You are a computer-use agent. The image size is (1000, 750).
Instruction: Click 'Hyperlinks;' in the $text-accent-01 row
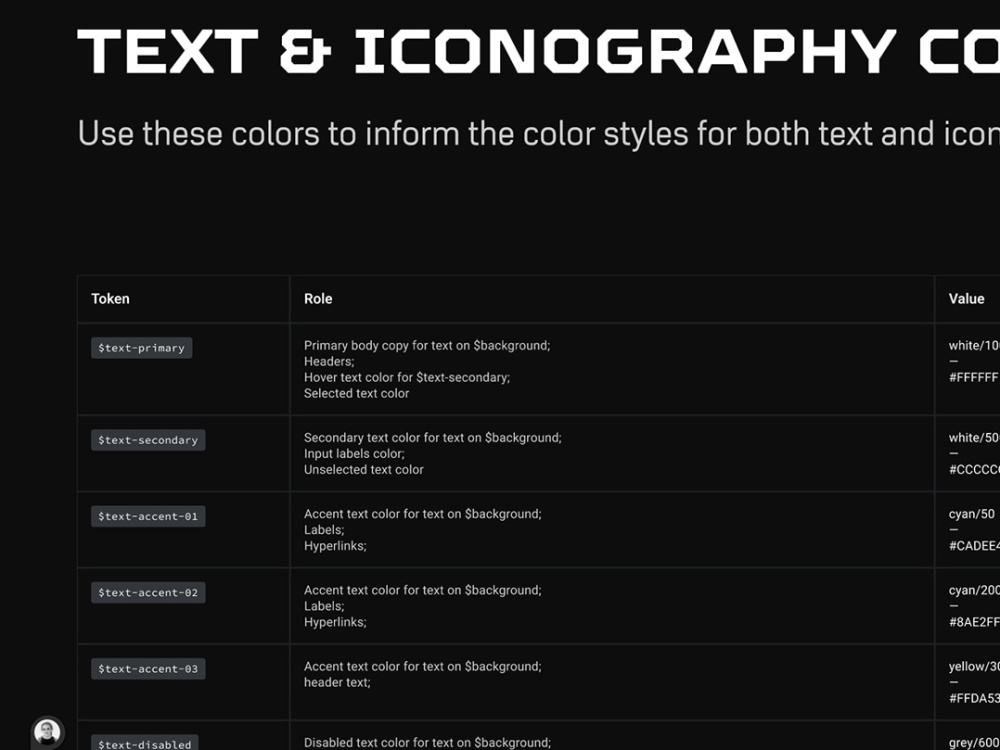(x=335, y=546)
